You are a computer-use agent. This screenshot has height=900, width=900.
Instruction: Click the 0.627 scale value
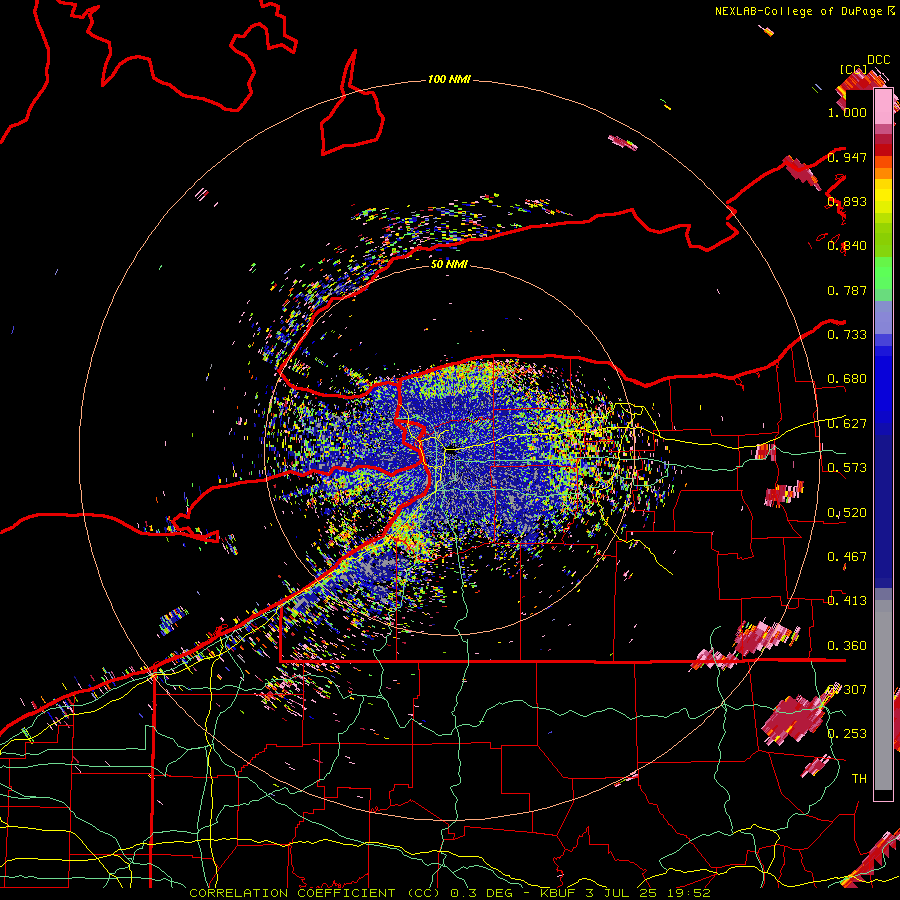(x=847, y=424)
